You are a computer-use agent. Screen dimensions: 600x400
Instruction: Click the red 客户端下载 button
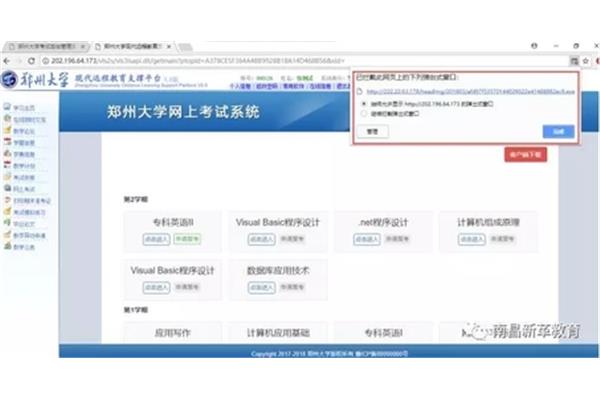525,155
